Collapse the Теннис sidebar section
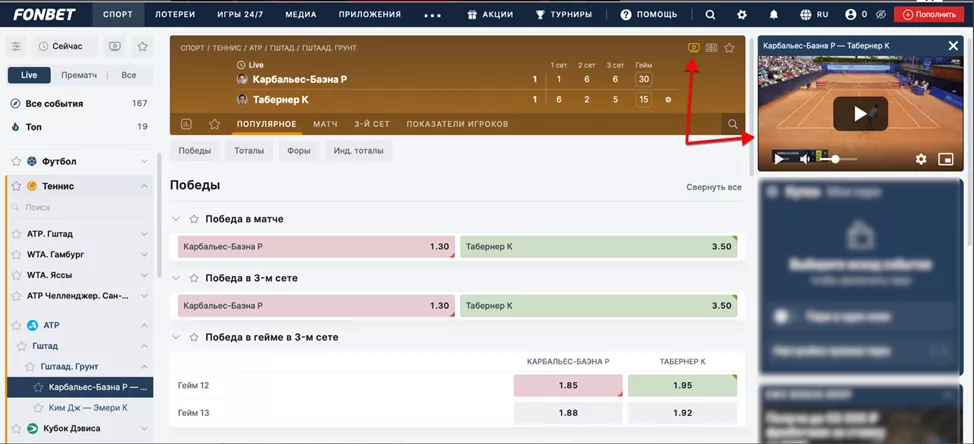 coord(145,186)
